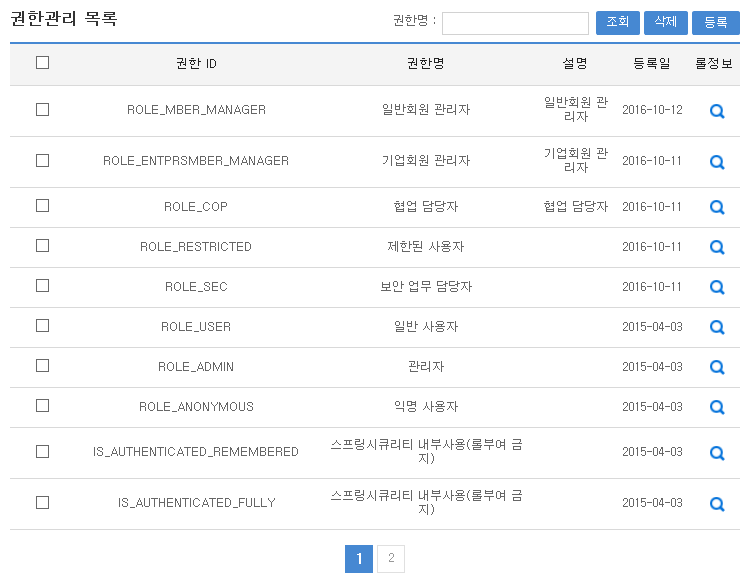Toggle the select-all checkbox in header
This screenshot has width=754, height=581.
tap(42, 62)
